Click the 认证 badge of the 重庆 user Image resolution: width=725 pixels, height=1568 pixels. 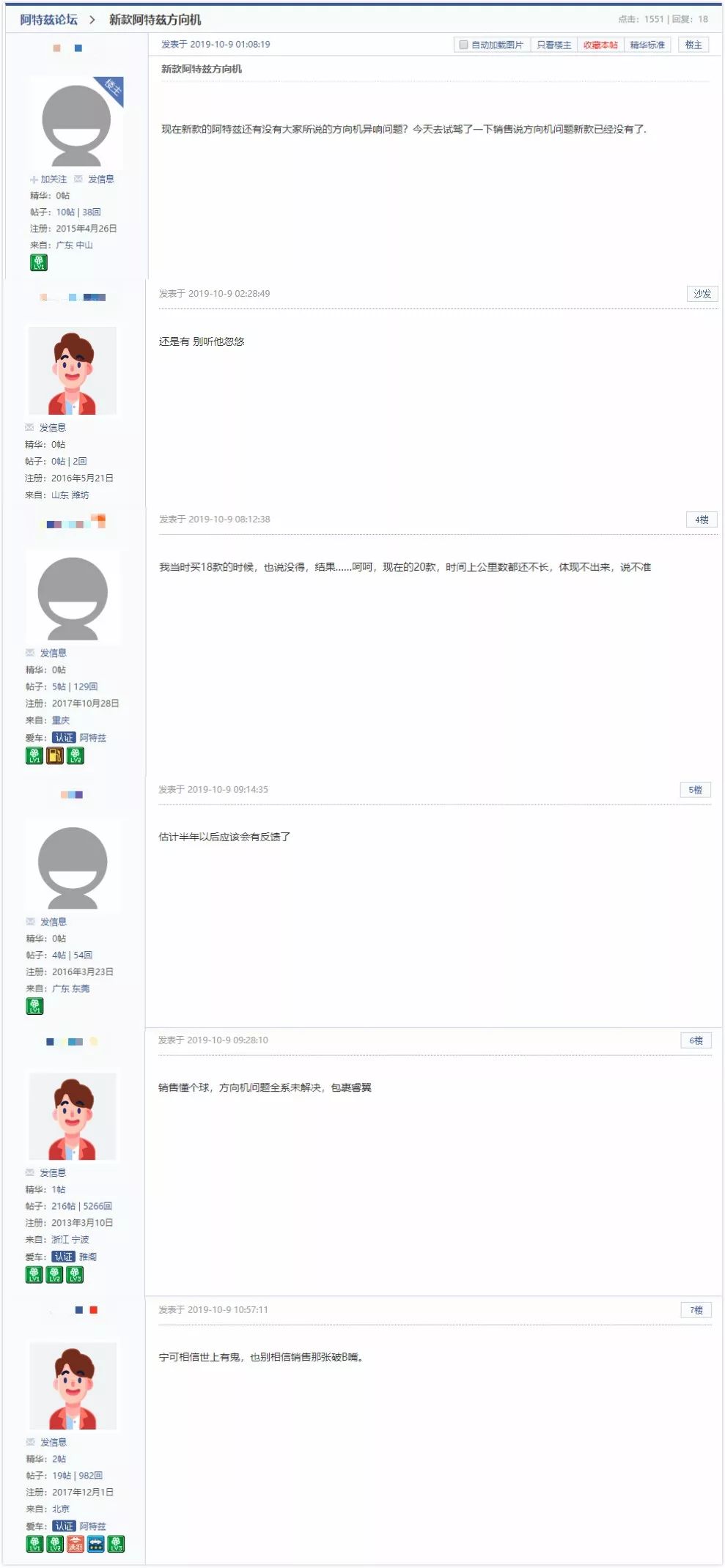point(64,738)
